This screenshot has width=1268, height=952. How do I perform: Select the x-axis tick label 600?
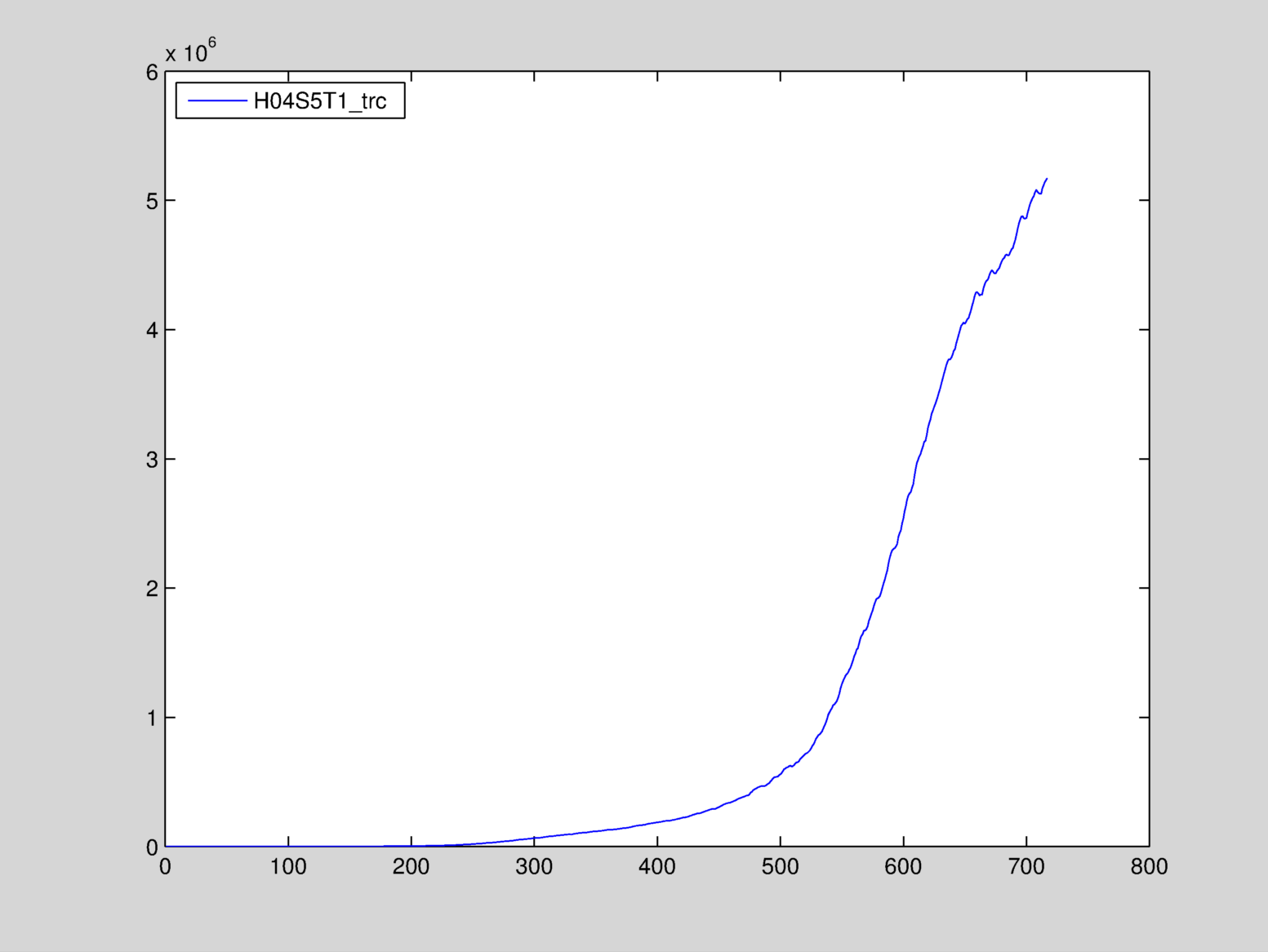click(903, 867)
